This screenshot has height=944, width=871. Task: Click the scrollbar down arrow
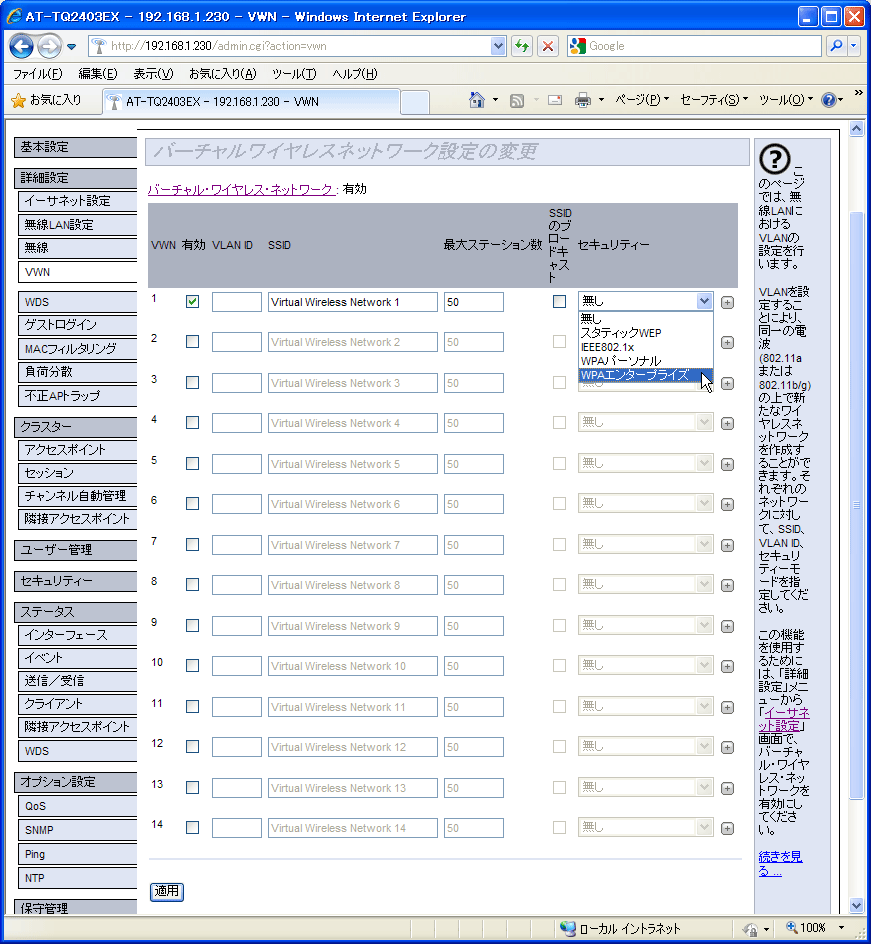[x=857, y=905]
